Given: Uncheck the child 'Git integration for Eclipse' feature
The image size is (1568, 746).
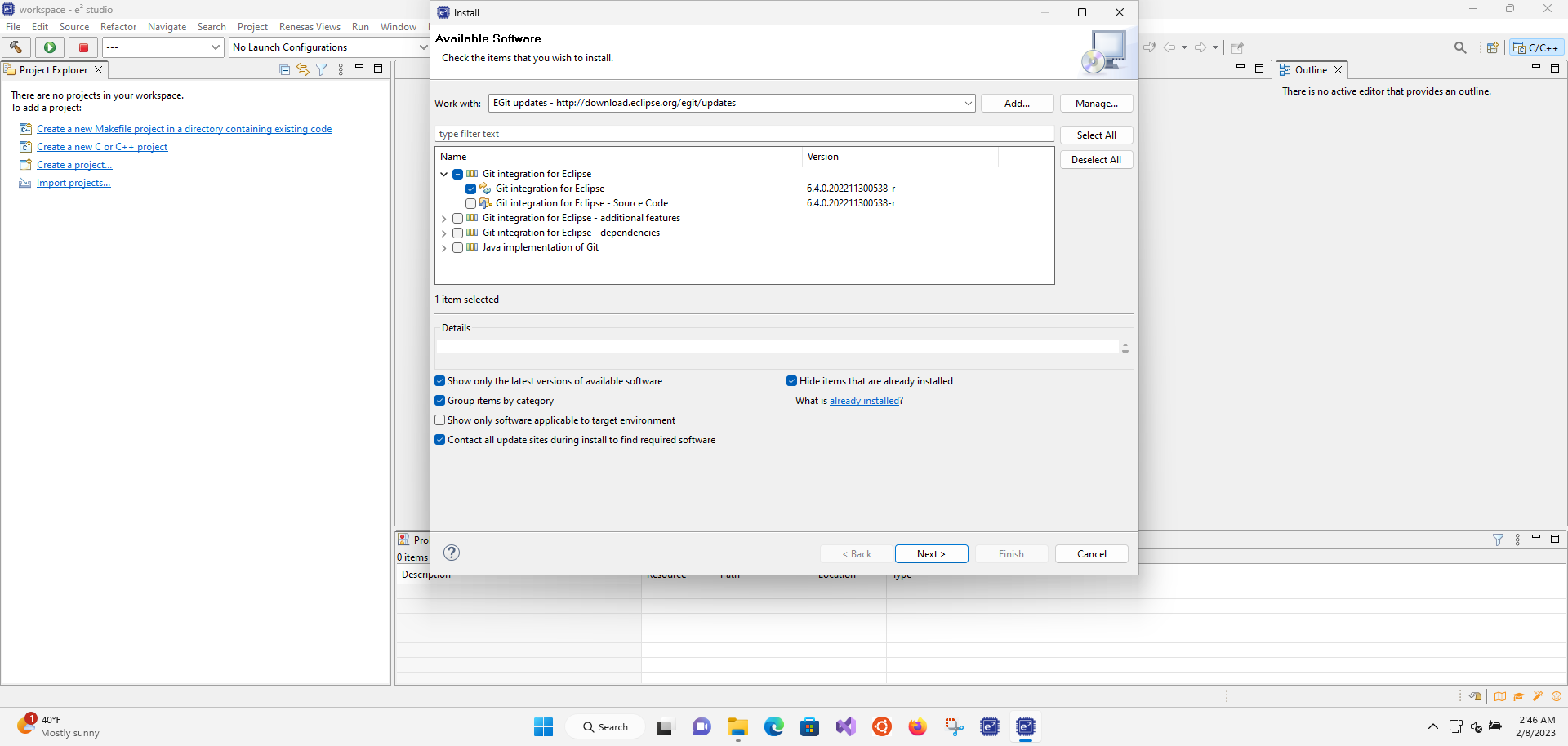Looking at the screenshot, I should pyautogui.click(x=471, y=189).
